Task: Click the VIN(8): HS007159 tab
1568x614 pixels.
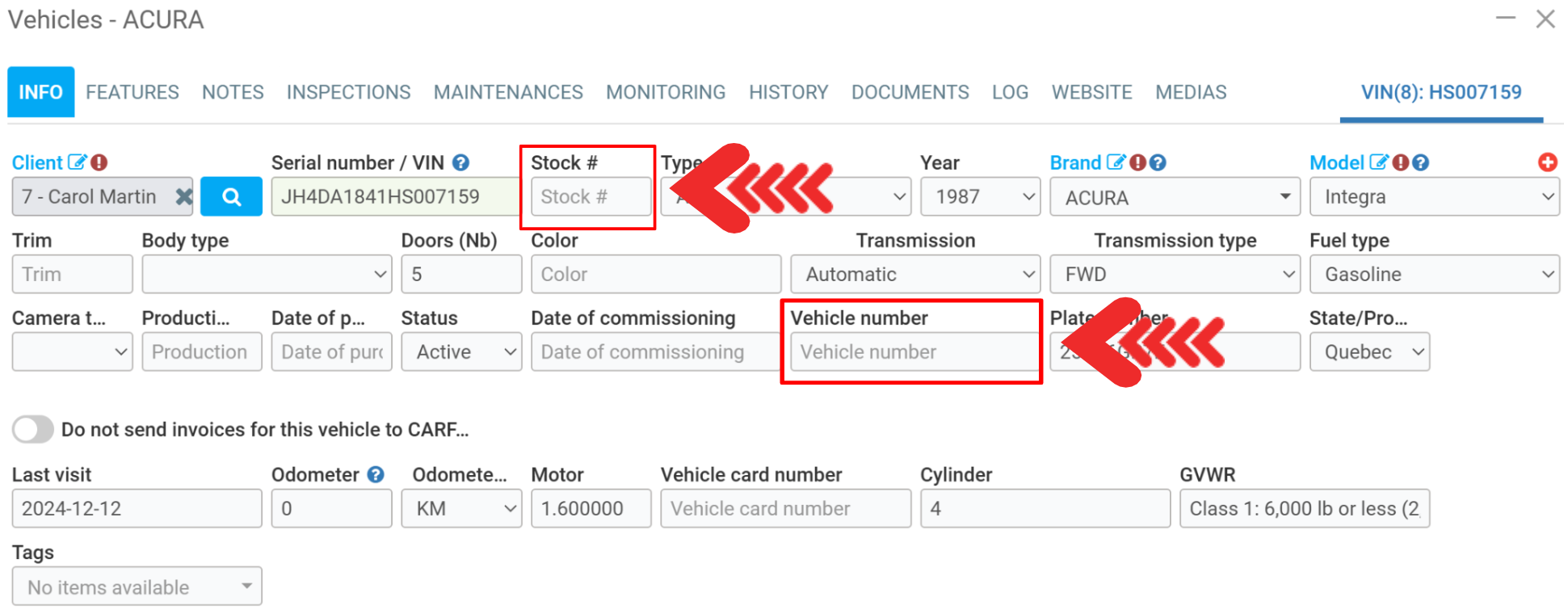Action: tap(1440, 92)
